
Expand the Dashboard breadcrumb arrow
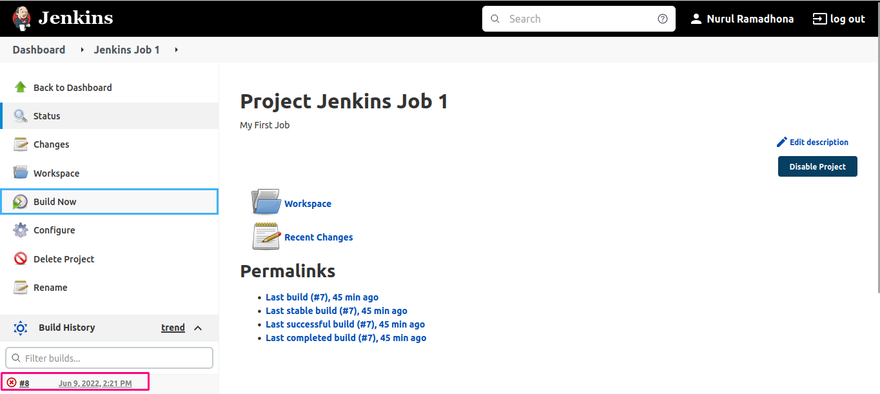pyautogui.click(x=82, y=50)
